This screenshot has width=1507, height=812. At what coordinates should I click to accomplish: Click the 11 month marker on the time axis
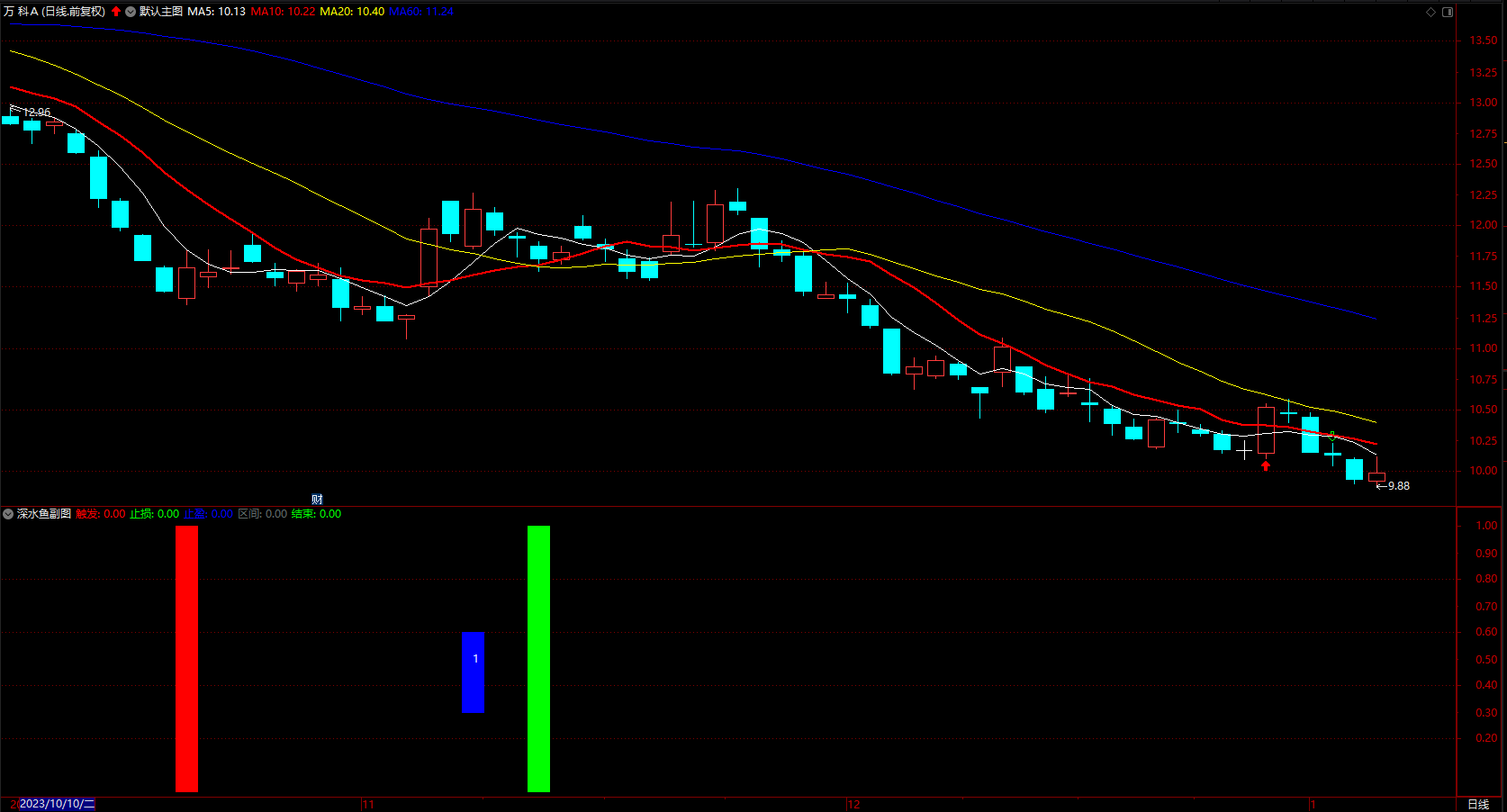pos(367,805)
